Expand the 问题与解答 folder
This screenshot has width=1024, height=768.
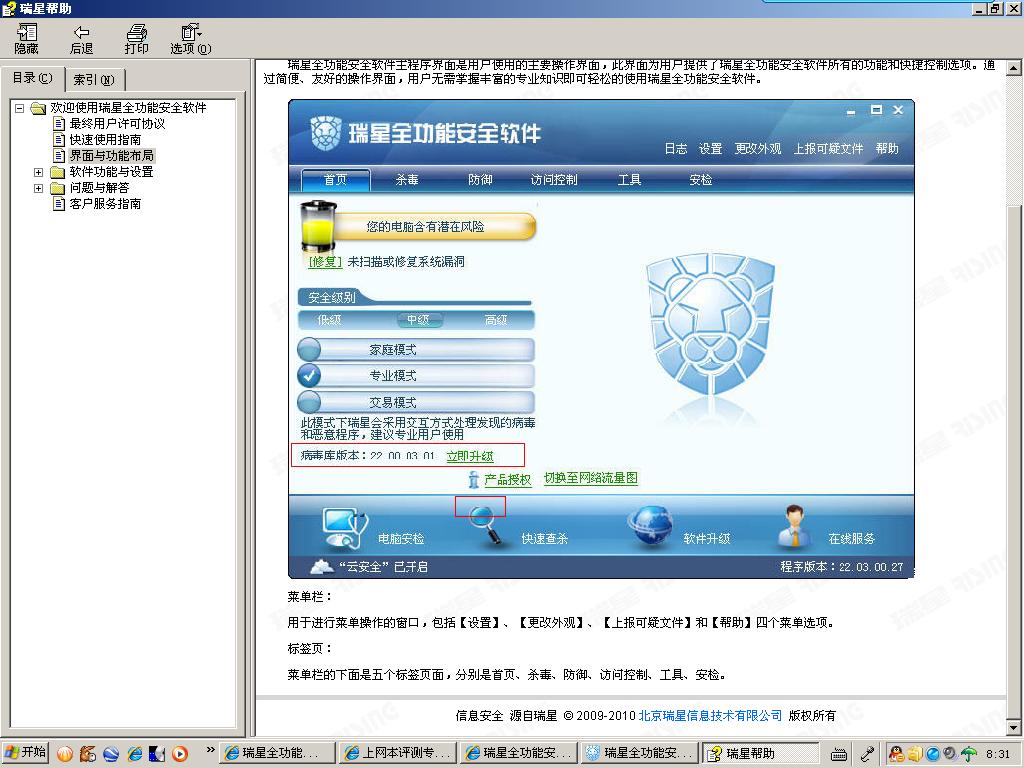click(38, 188)
